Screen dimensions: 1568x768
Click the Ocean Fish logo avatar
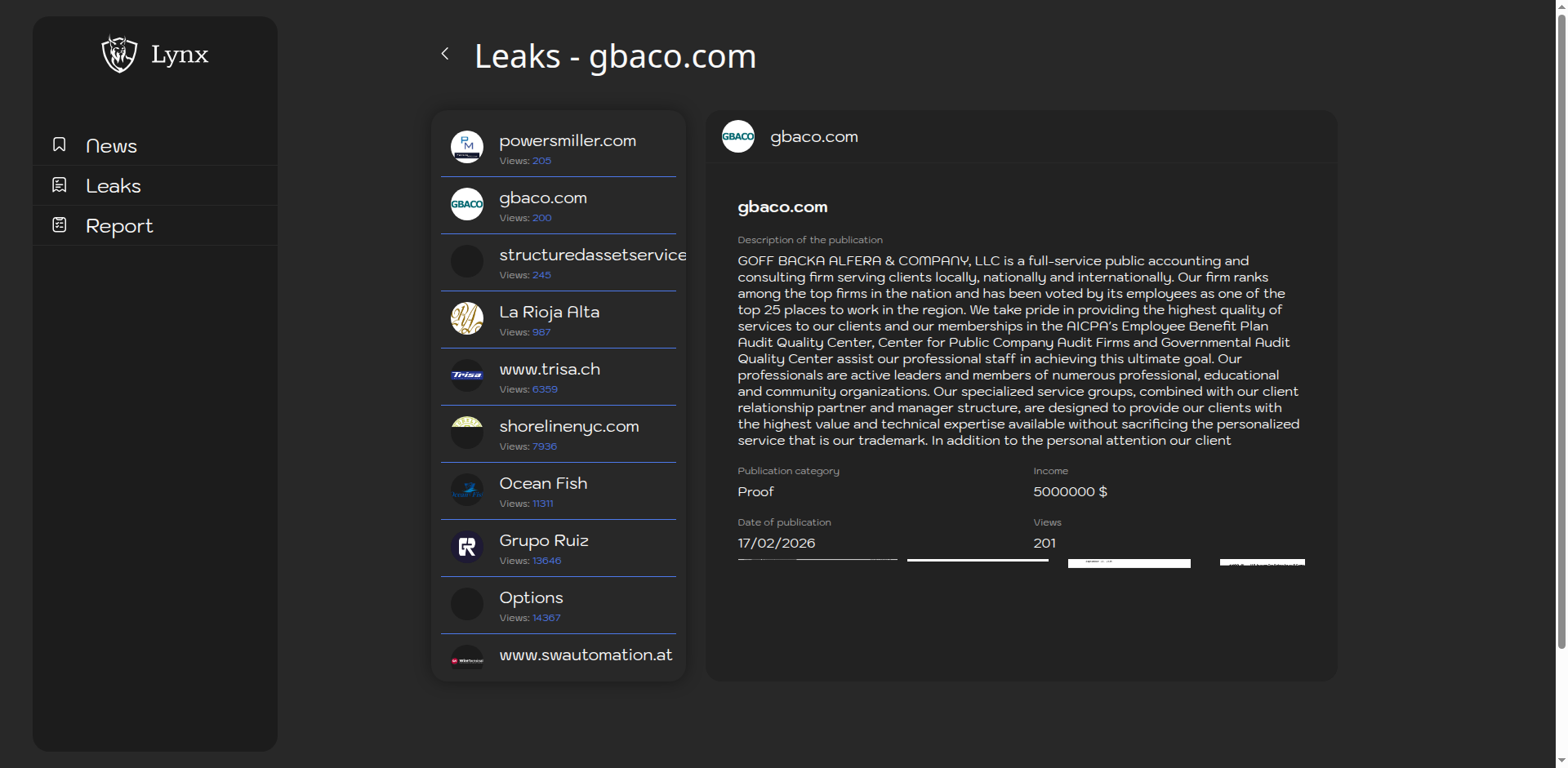pyautogui.click(x=467, y=490)
